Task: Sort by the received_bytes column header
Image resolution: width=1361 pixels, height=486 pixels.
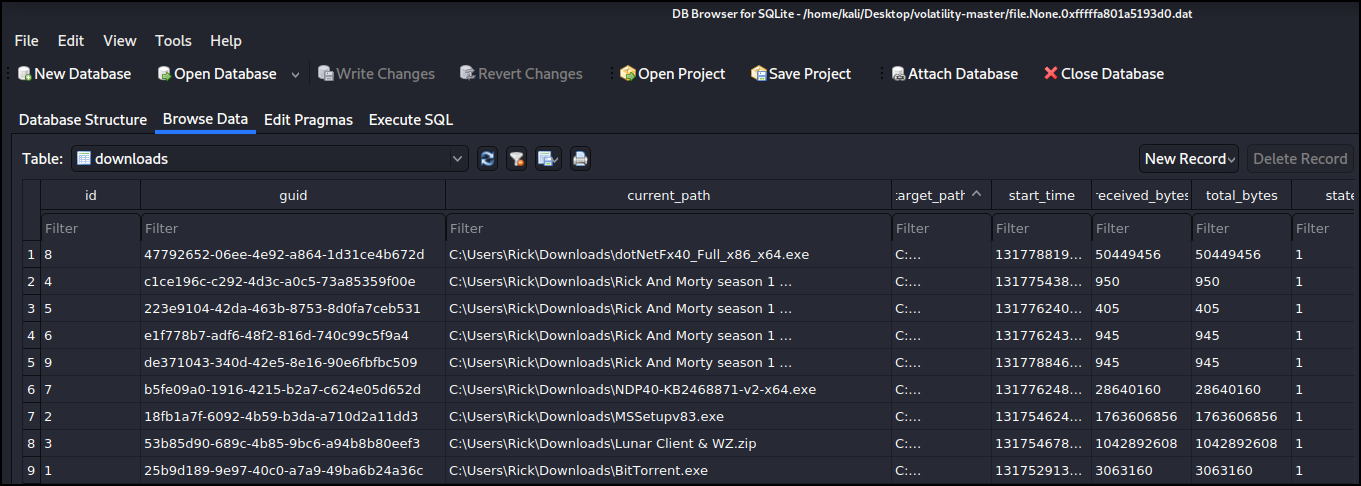Action: [x=1141, y=195]
